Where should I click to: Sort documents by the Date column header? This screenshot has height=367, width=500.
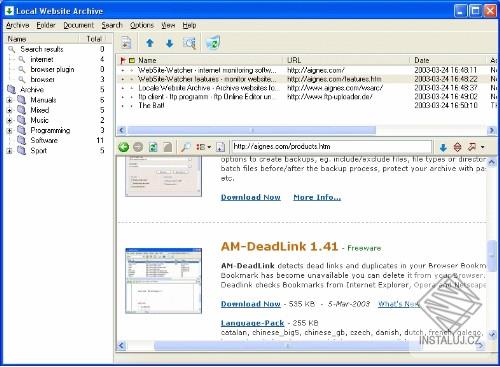(449, 60)
